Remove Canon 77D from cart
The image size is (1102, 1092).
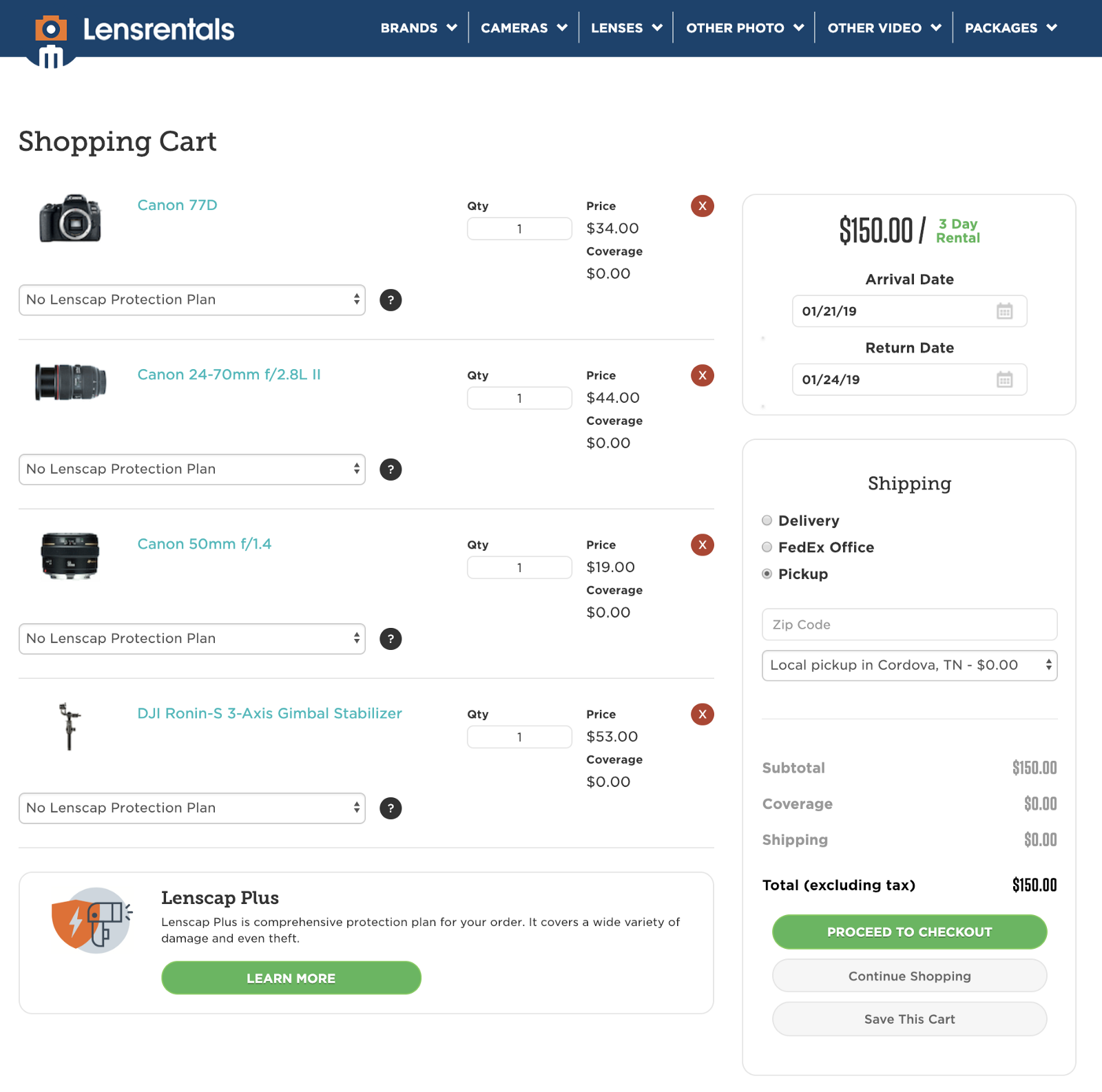pos(703,206)
